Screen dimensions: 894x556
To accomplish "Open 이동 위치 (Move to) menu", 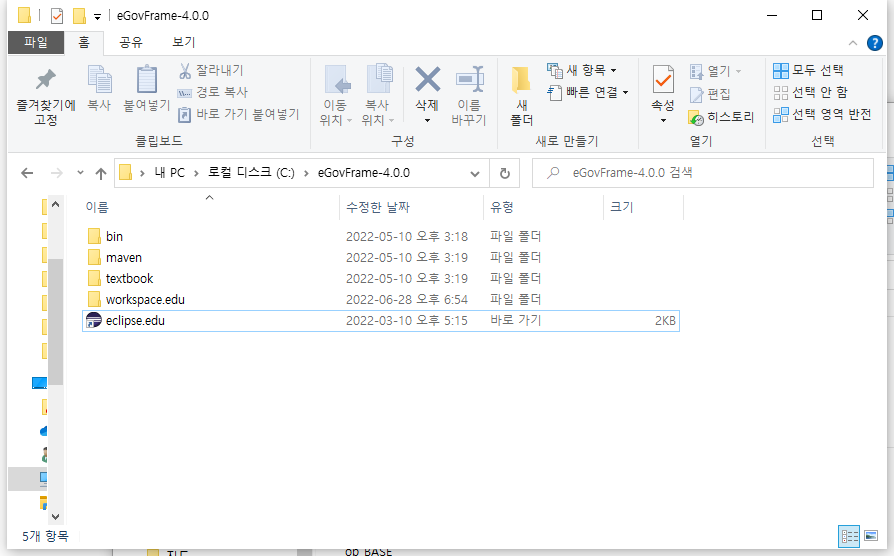I will [335, 95].
